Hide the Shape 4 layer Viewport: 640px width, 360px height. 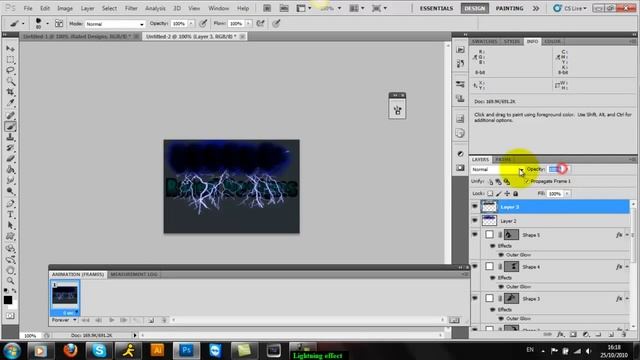coord(475,267)
